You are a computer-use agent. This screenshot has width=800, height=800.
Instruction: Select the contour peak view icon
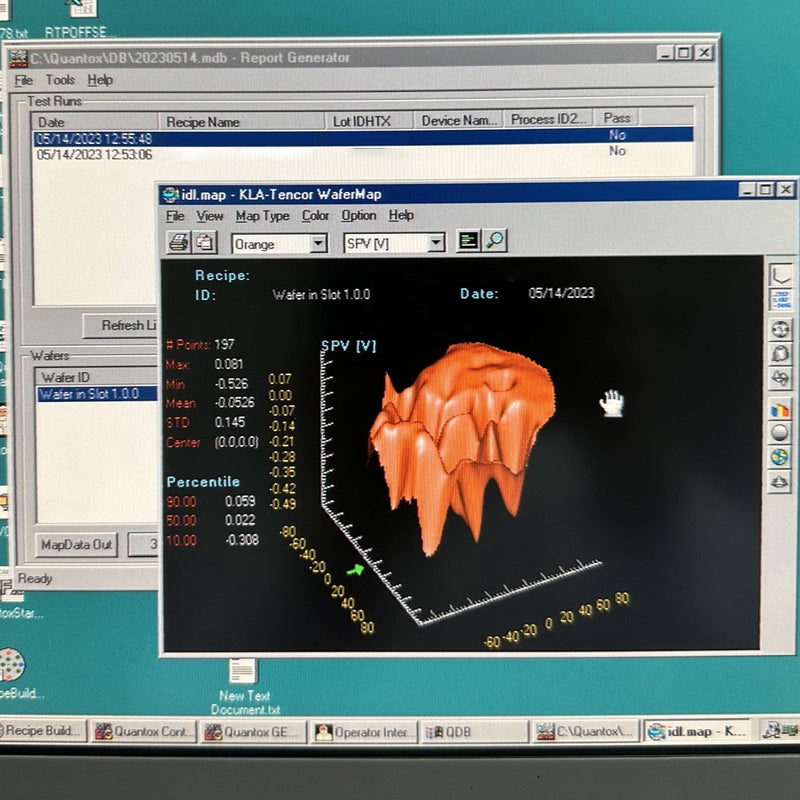[779, 481]
